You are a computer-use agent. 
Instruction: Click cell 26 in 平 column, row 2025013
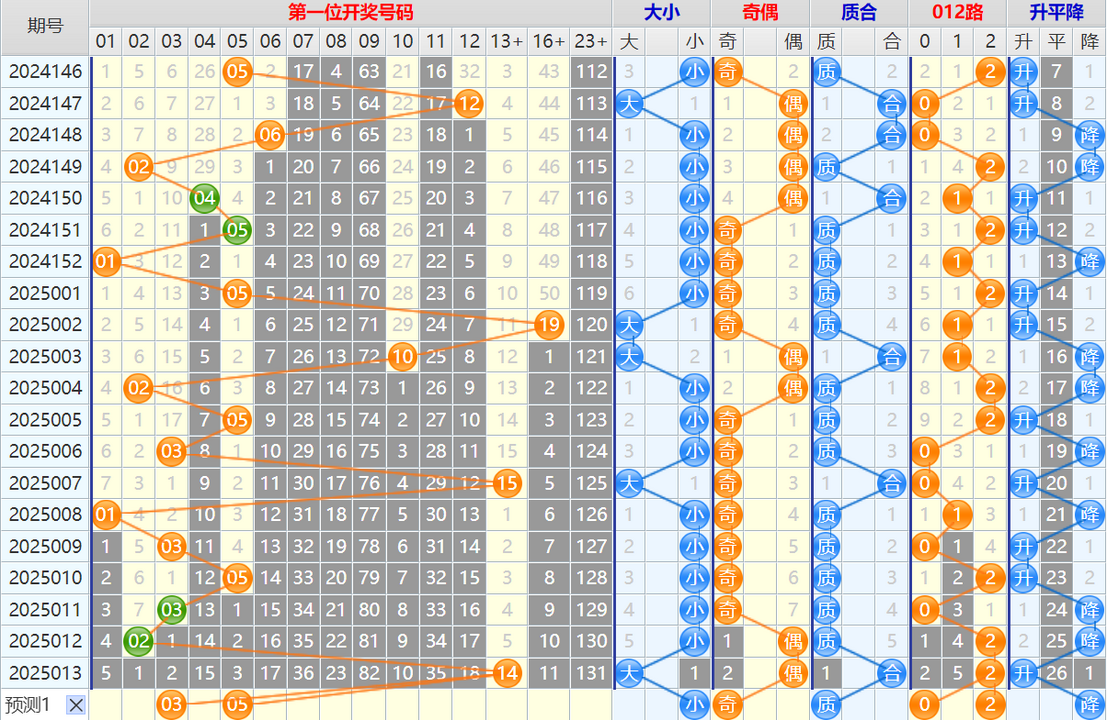click(1057, 673)
